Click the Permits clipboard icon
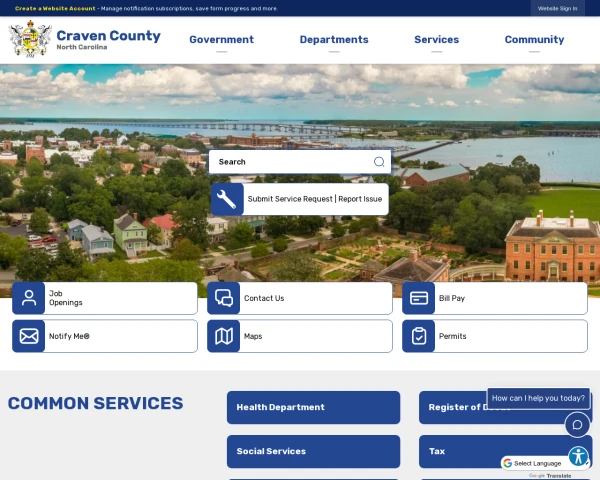The height and width of the screenshot is (480, 600). pyautogui.click(x=419, y=336)
